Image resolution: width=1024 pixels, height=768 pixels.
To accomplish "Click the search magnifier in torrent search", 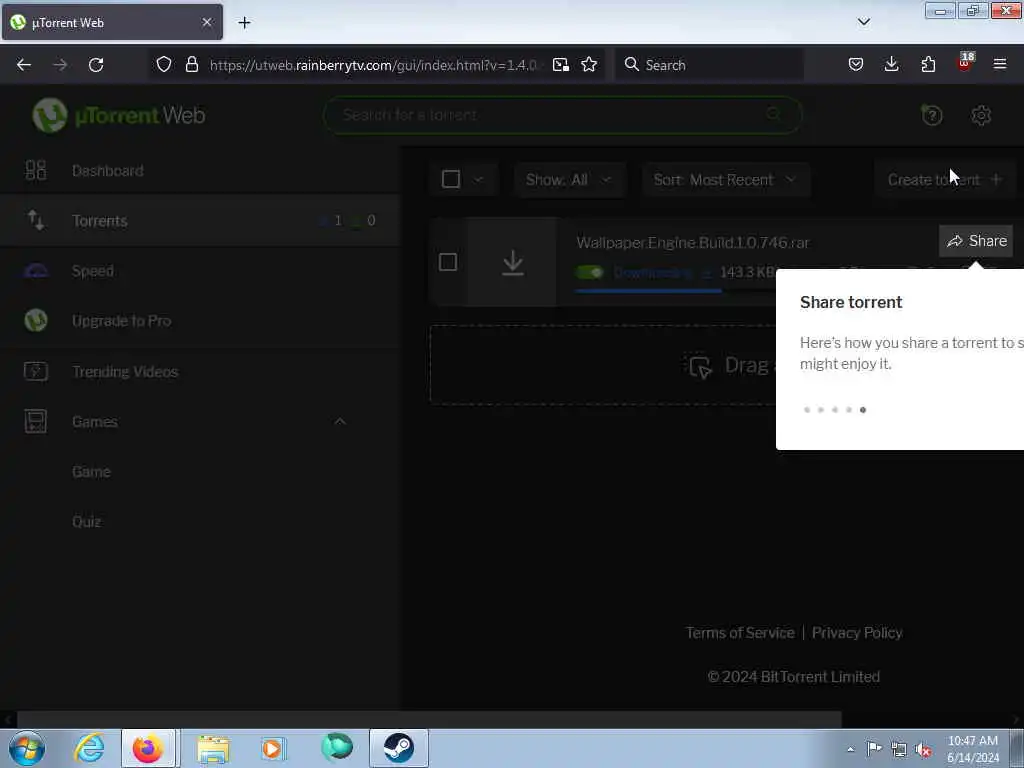I will point(774,115).
